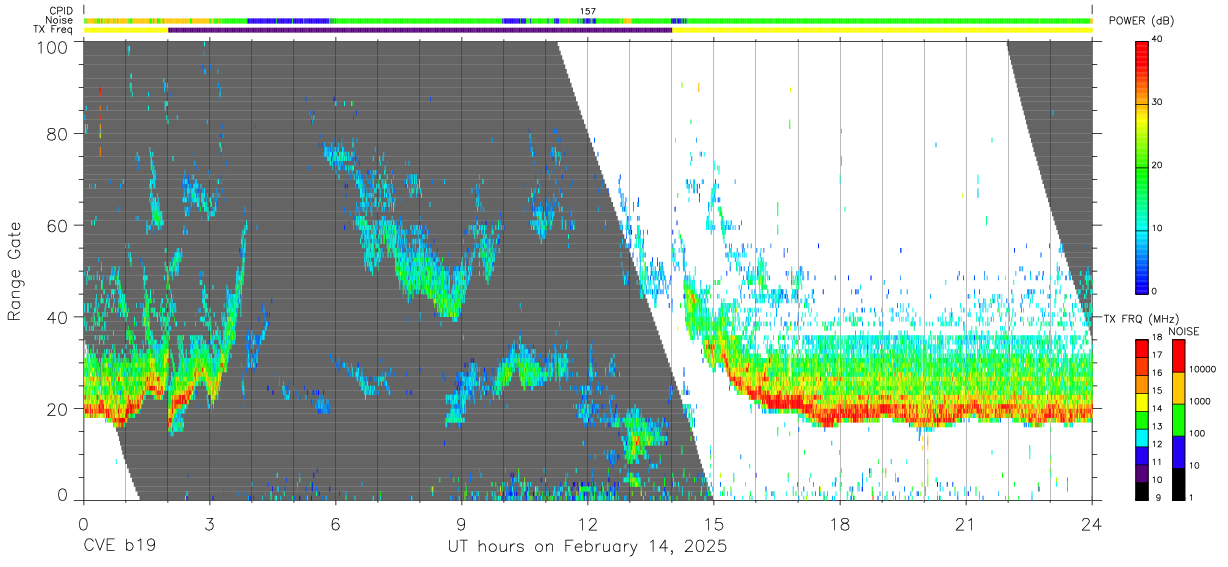This screenshot has width=1228, height=567.
Task: Click the Range Gate axis title
Action: point(15,273)
